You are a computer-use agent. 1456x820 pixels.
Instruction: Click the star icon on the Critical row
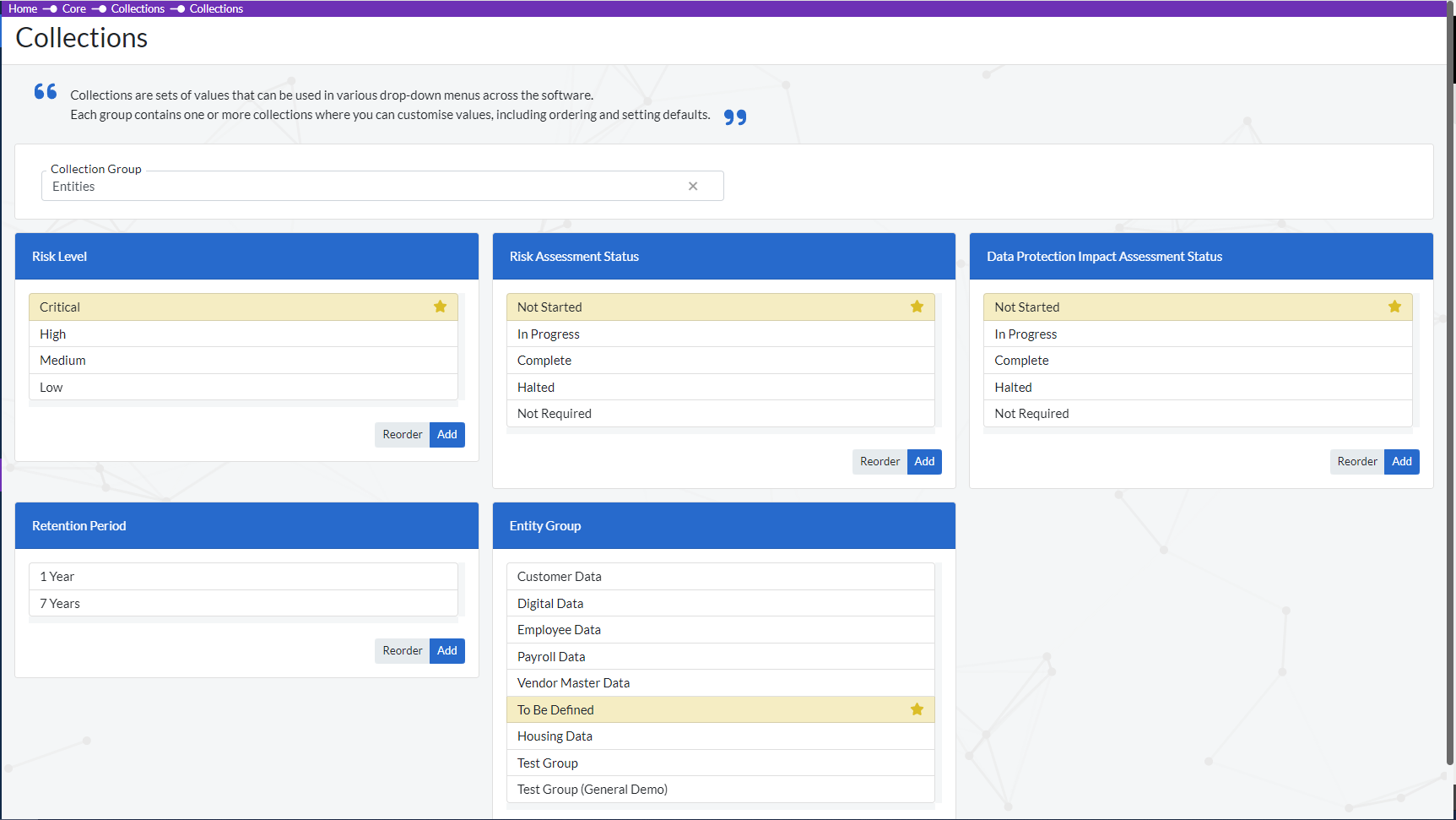click(440, 307)
